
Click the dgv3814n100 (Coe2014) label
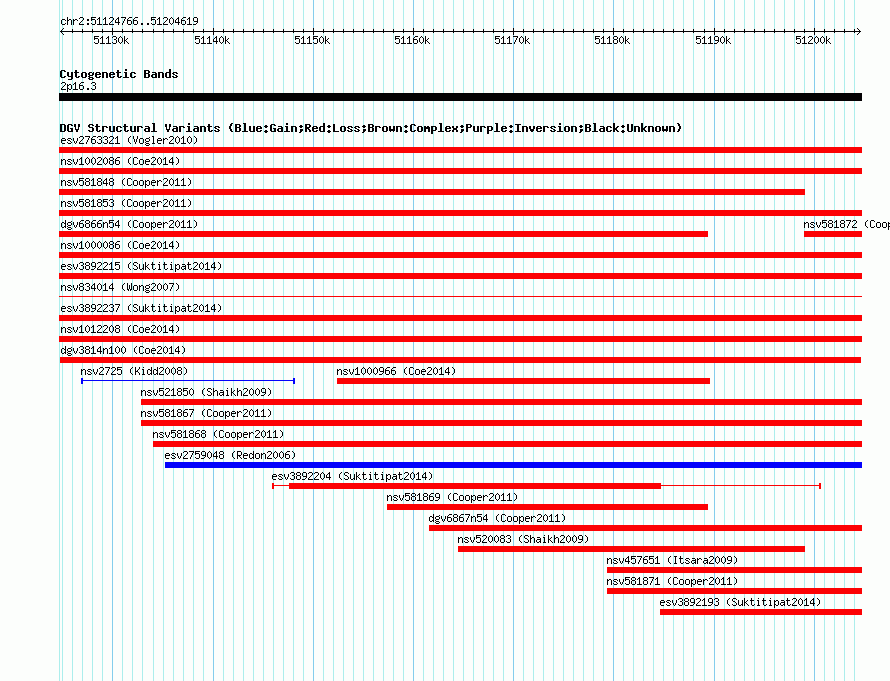[x=123, y=350]
